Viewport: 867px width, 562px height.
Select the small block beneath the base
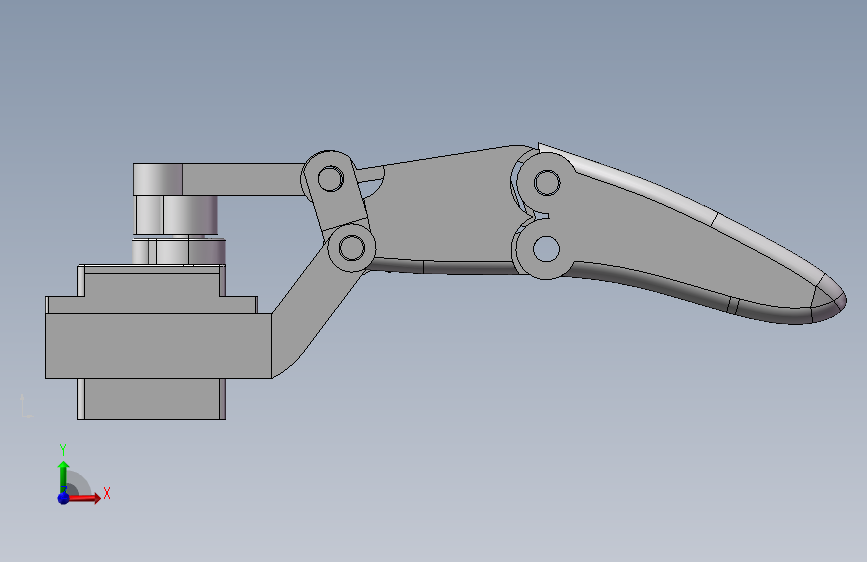(x=152, y=399)
